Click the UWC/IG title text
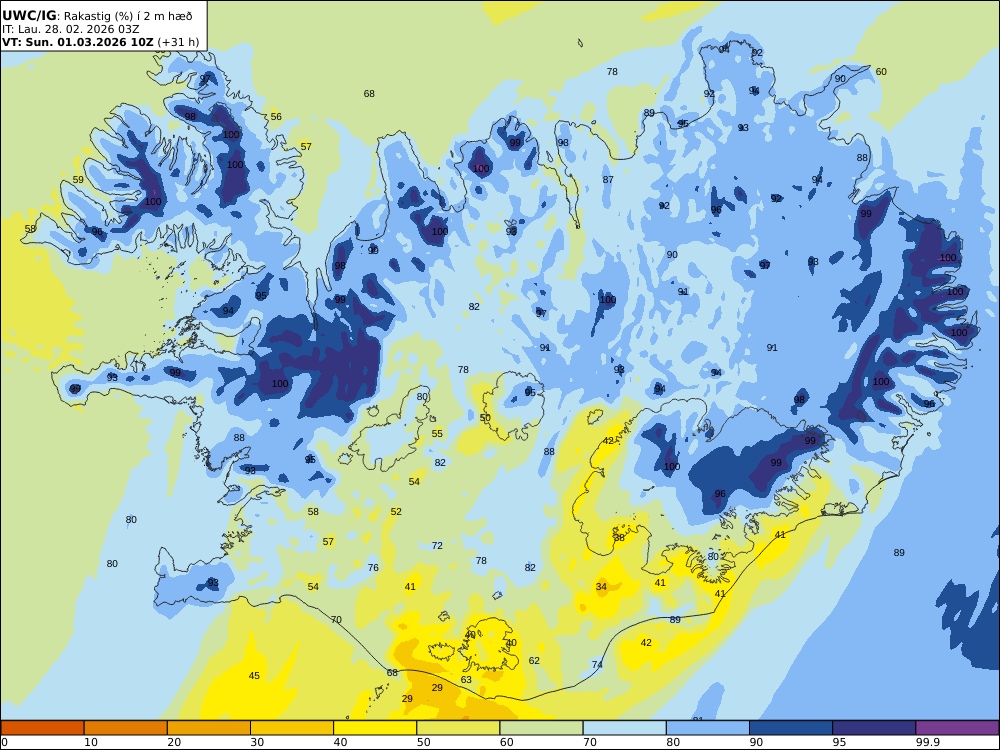 coord(29,16)
